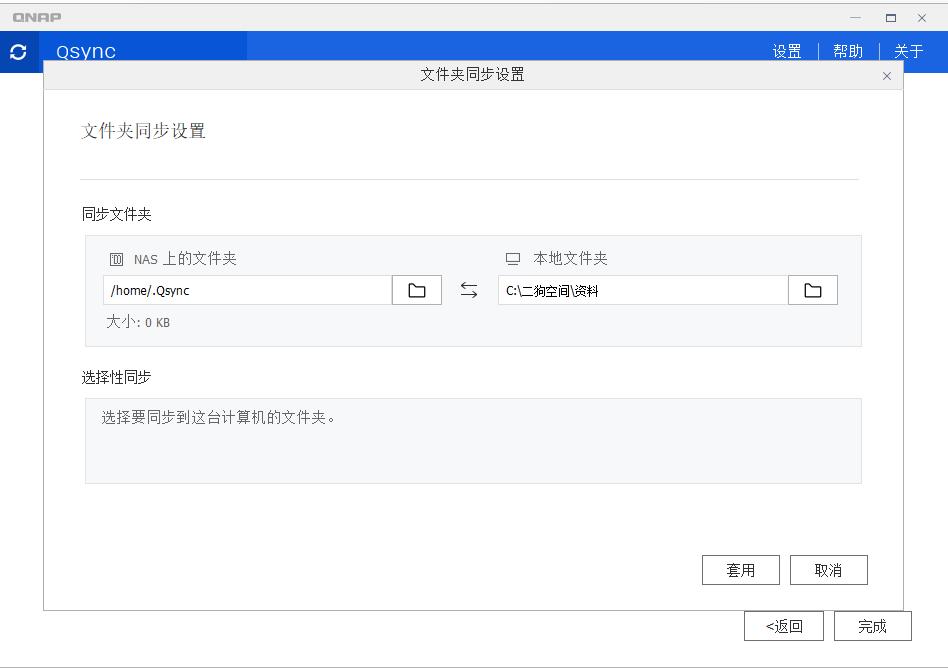948x668 pixels.
Task: Click the NAS device icon beside NAS 上的文件夹
Action: coord(117,258)
